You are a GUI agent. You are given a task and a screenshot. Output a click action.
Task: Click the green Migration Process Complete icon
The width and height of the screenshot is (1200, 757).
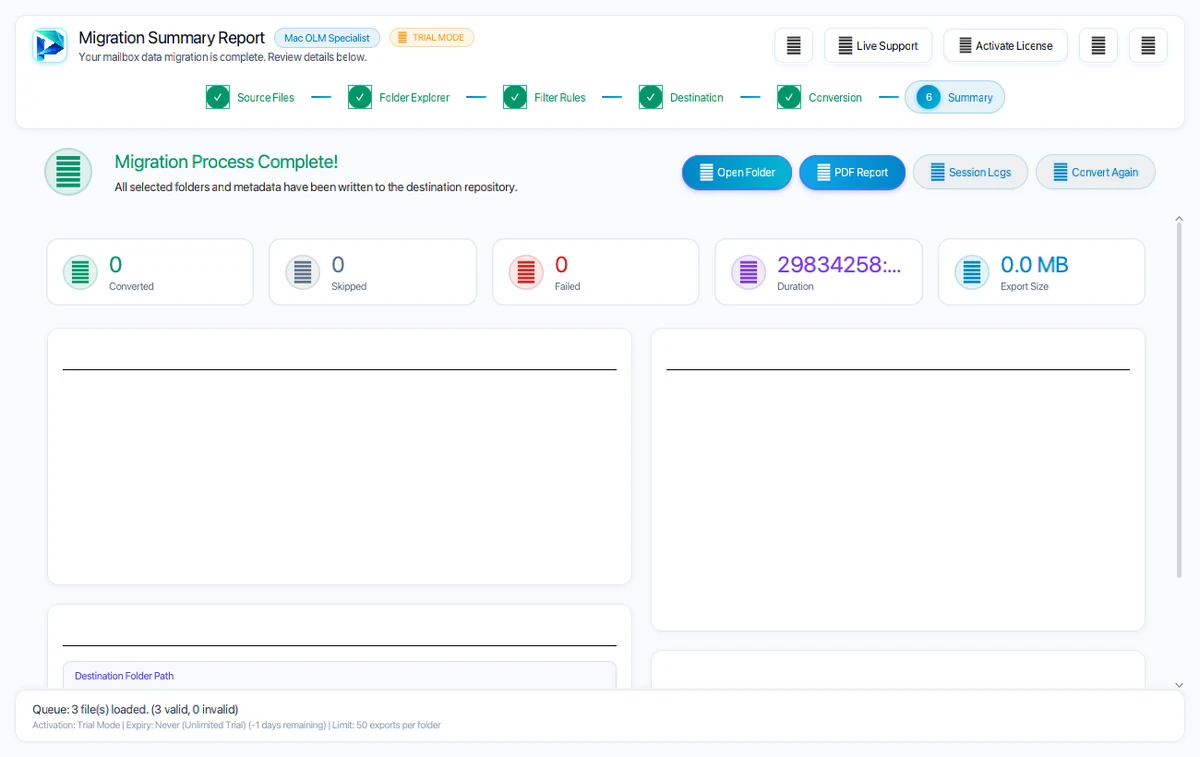pyautogui.click(x=68, y=172)
